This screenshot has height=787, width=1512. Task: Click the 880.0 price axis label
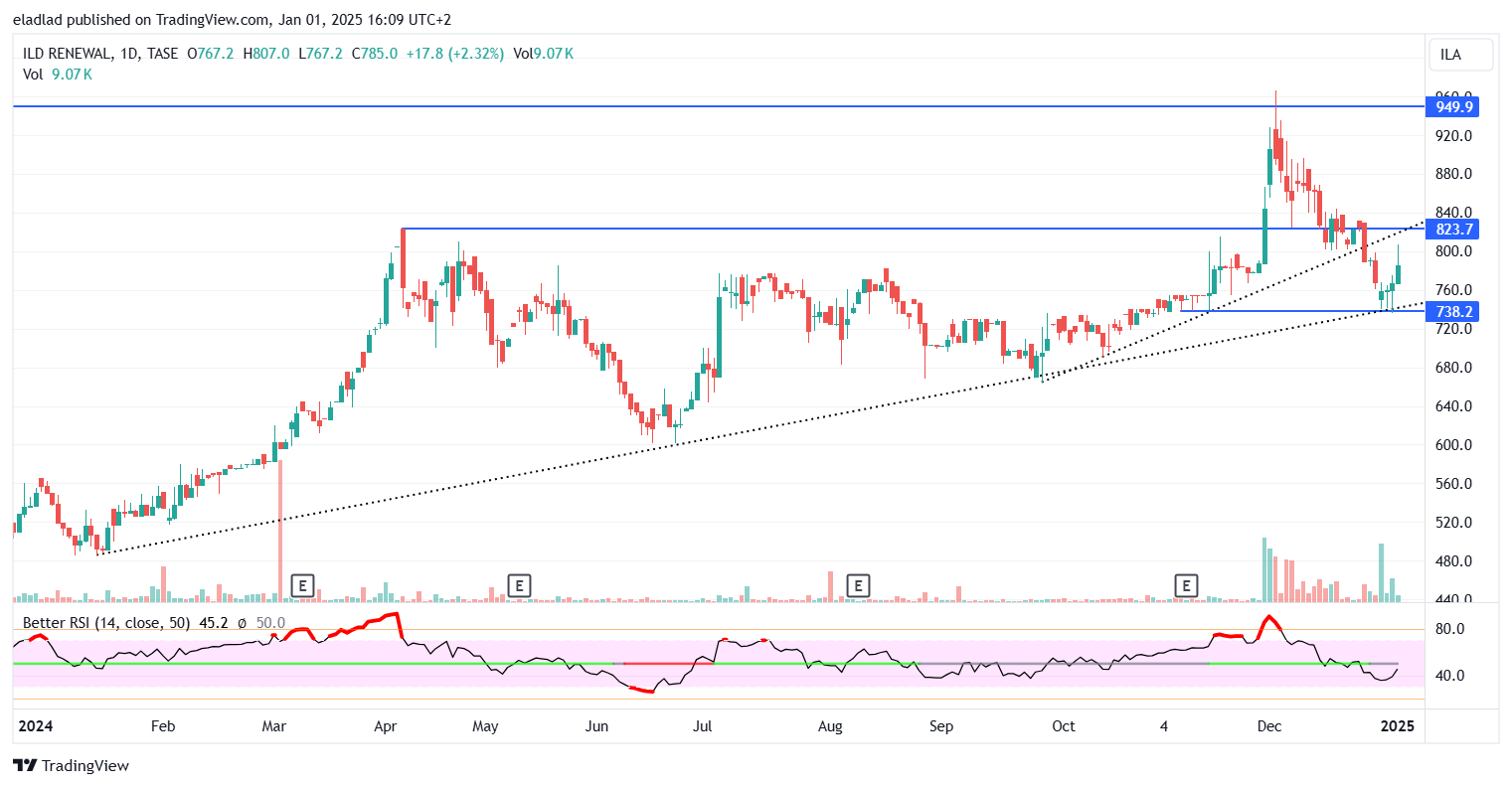(1453, 175)
